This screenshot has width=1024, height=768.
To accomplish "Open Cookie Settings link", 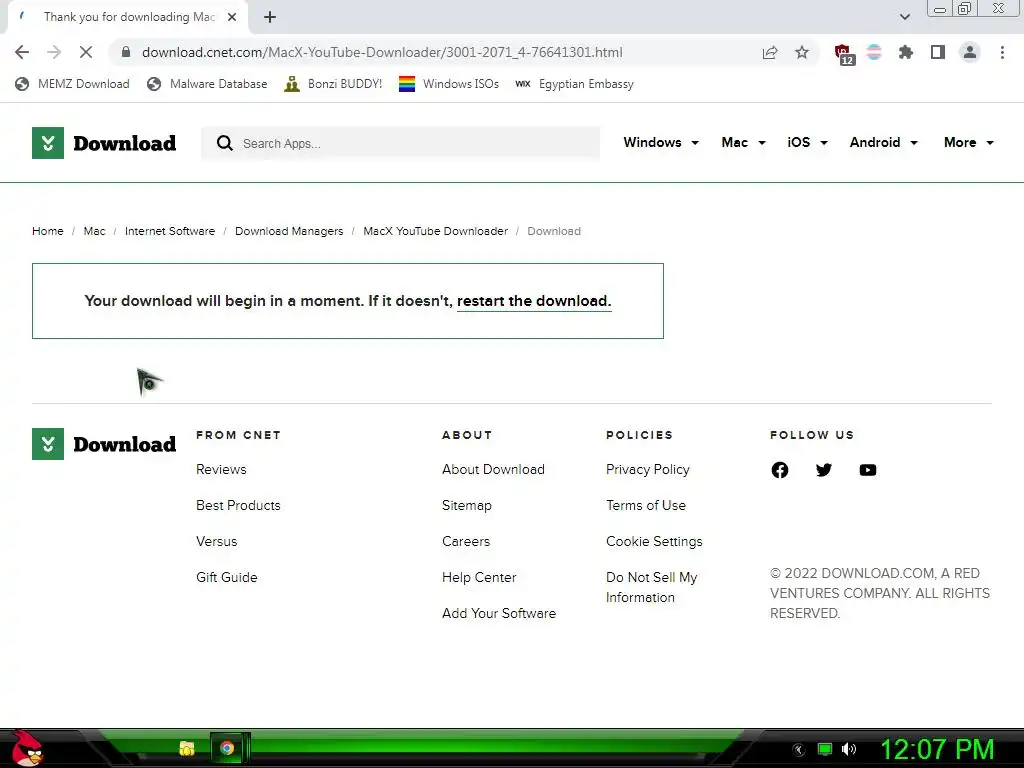I will 654,541.
